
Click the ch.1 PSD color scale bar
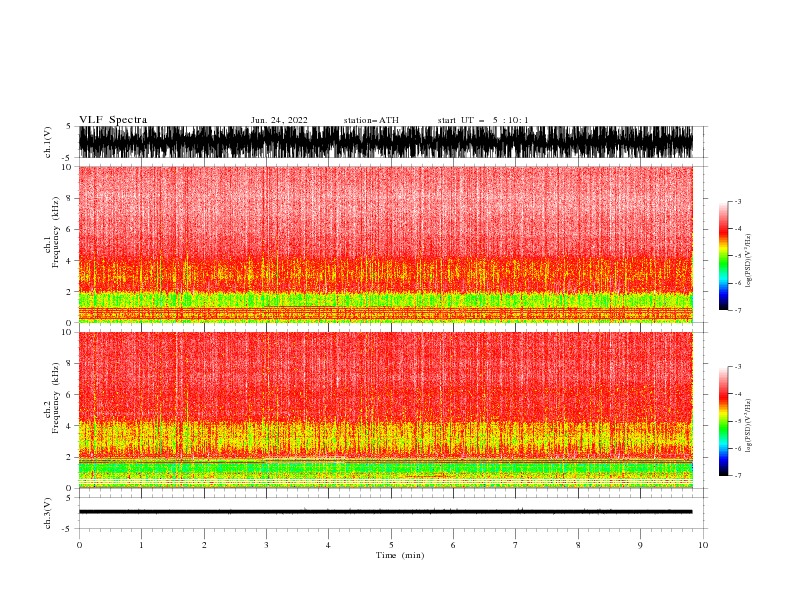tap(723, 256)
